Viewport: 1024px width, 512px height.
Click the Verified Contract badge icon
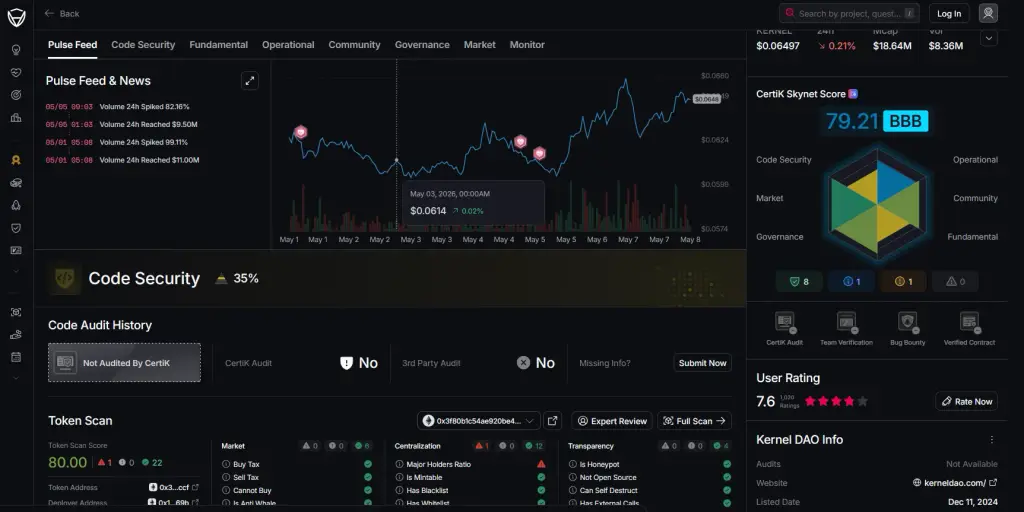pyautogui.click(x=969, y=322)
